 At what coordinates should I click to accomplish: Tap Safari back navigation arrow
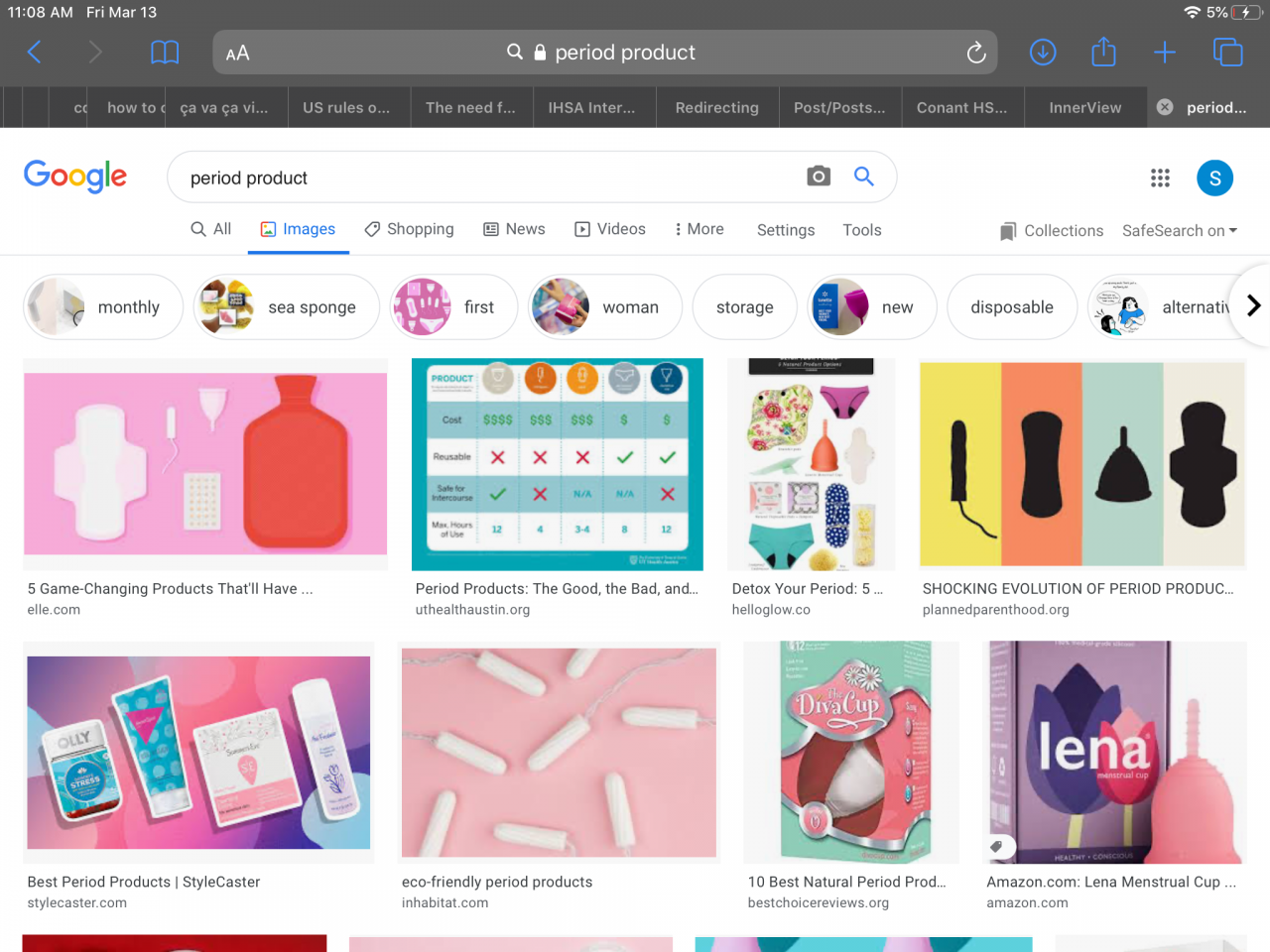35,53
